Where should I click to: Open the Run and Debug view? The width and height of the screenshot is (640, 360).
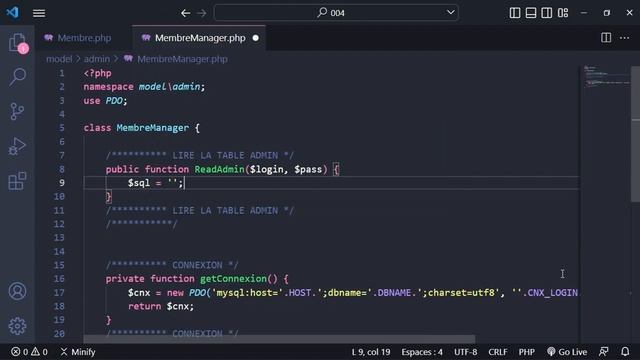17,146
